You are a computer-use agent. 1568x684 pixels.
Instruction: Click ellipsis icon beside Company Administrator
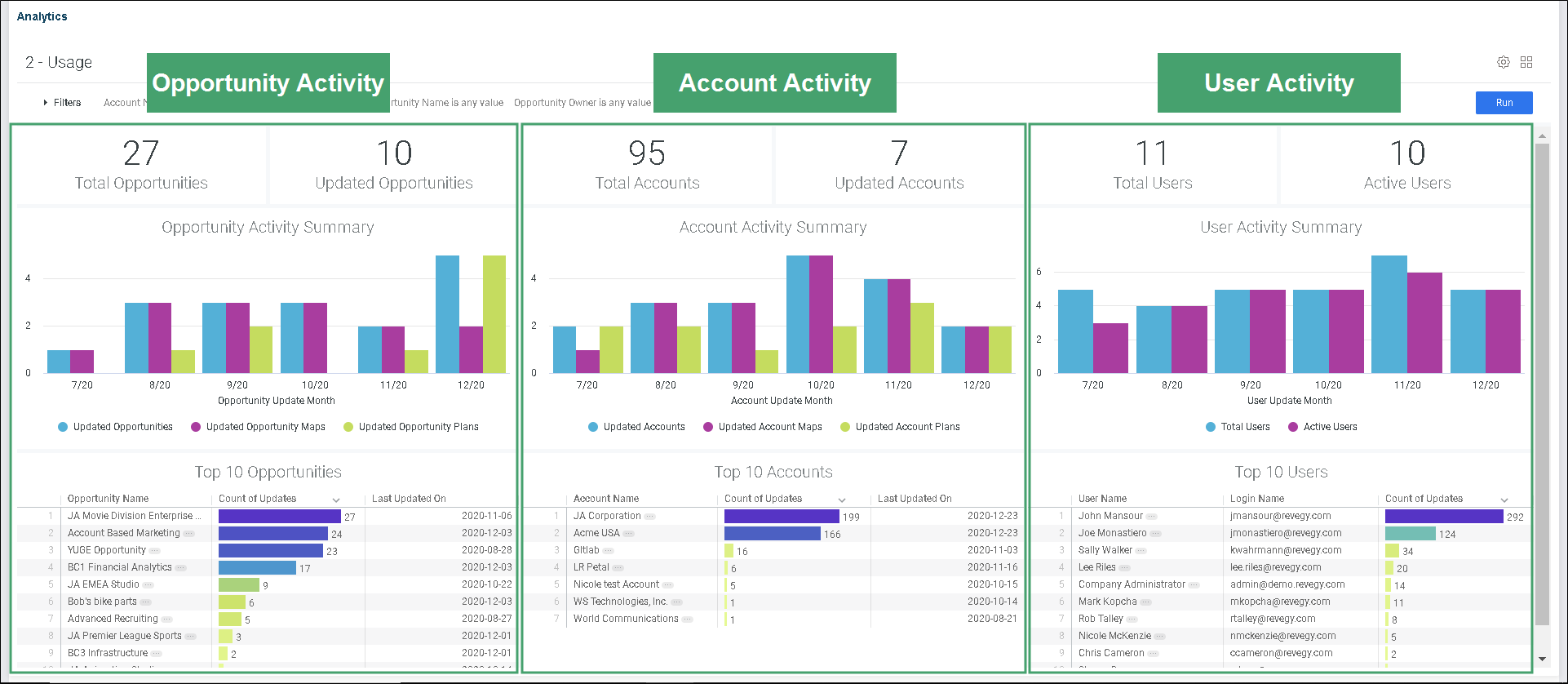click(1194, 585)
